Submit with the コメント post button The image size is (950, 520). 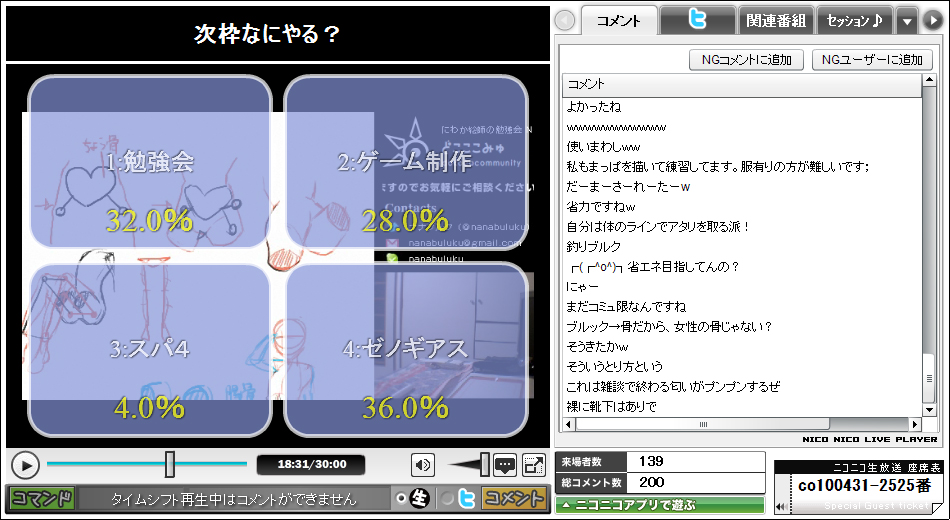(513, 499)
